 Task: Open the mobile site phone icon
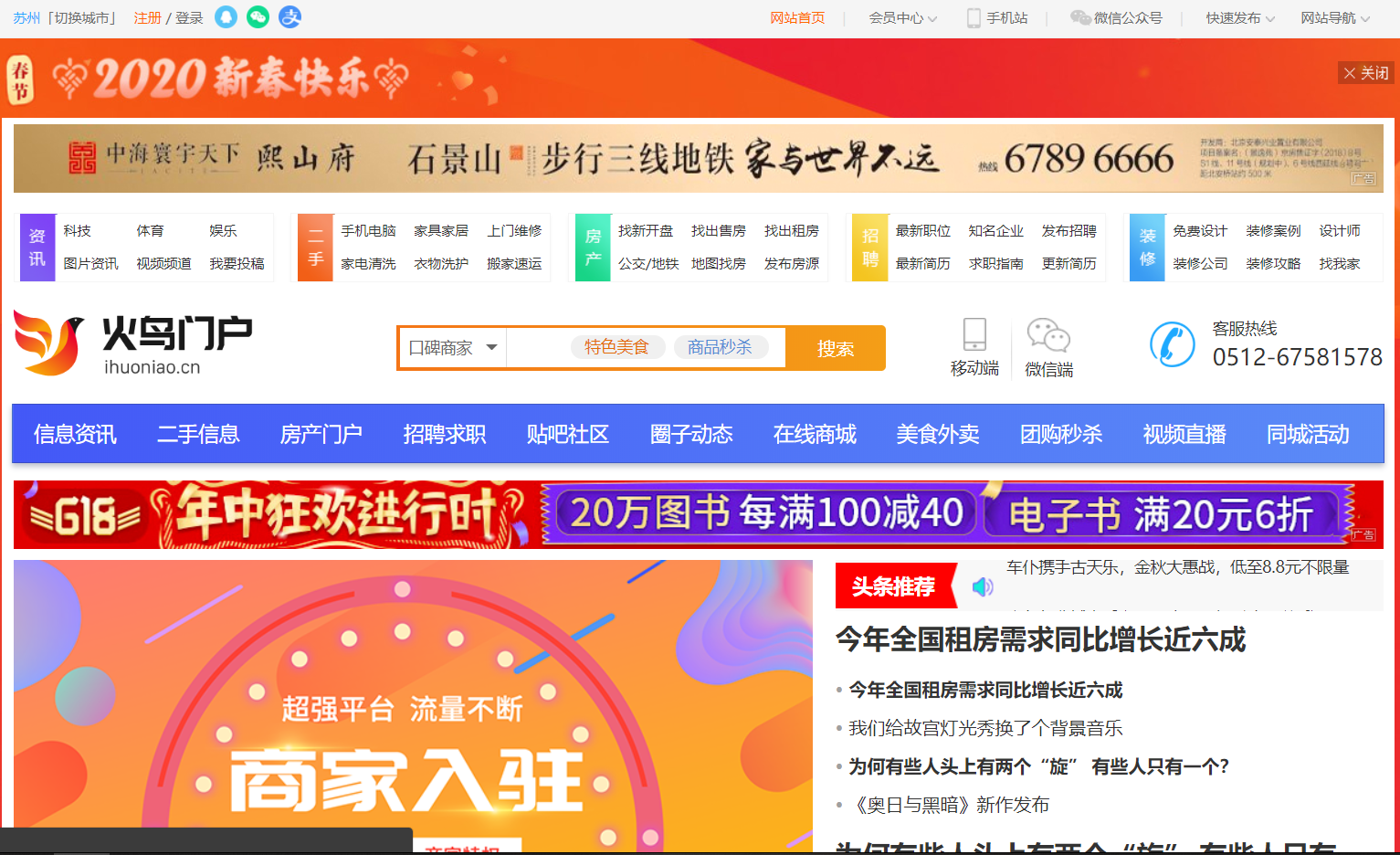click(x=974, y=18)
